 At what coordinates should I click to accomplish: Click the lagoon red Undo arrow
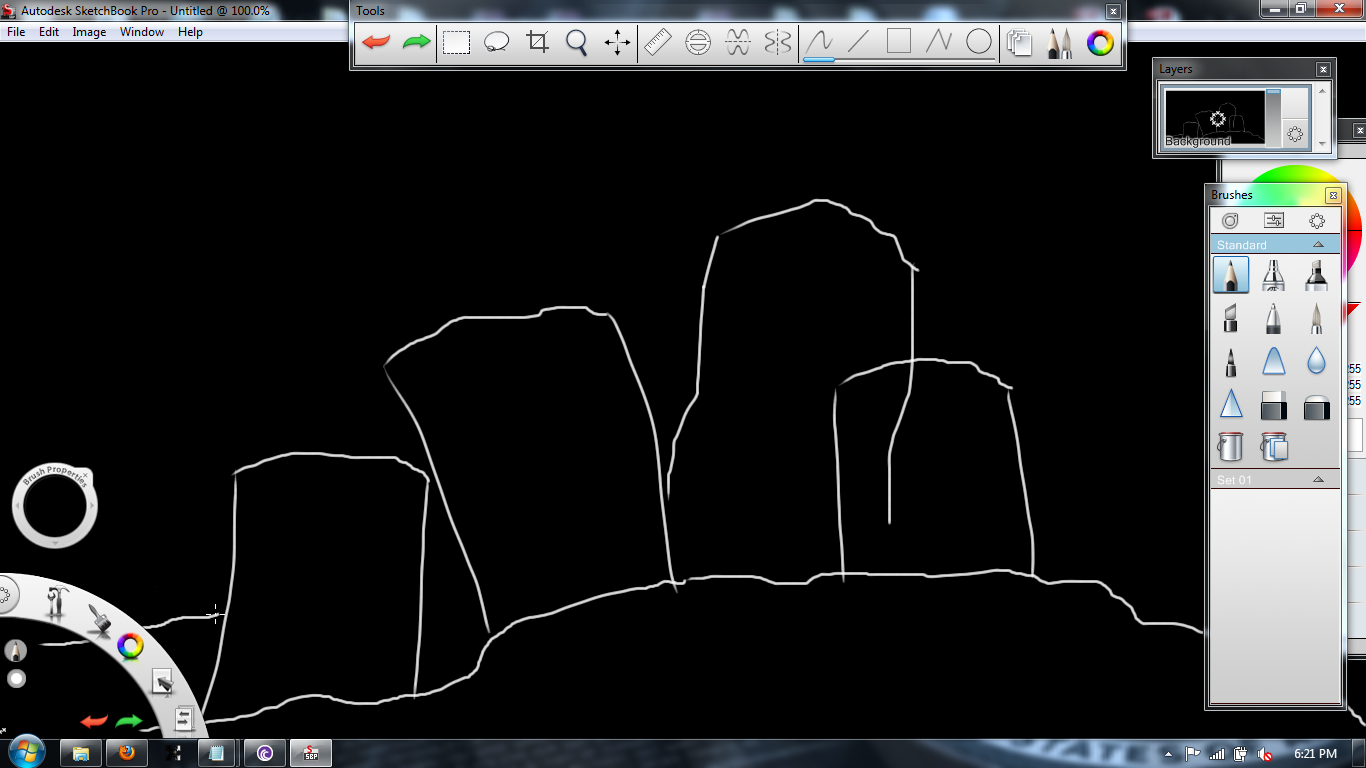click(94, 721)
